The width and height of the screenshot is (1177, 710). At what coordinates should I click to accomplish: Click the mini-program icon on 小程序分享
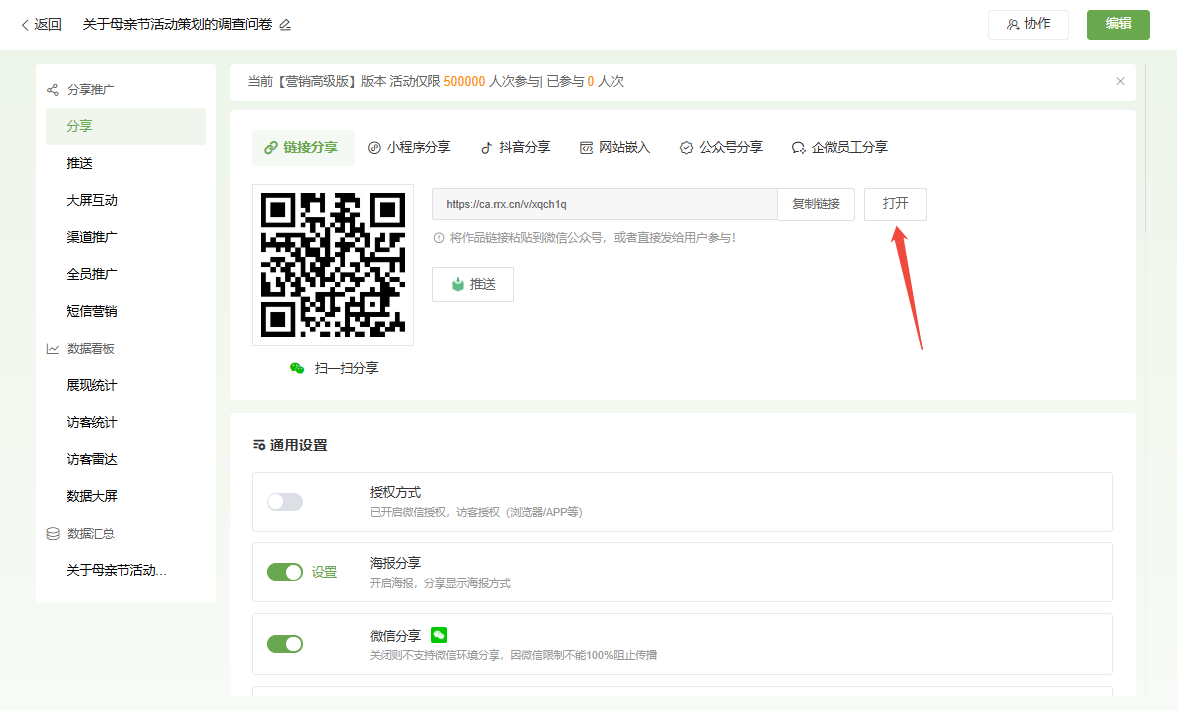click(x=374, y=148)
